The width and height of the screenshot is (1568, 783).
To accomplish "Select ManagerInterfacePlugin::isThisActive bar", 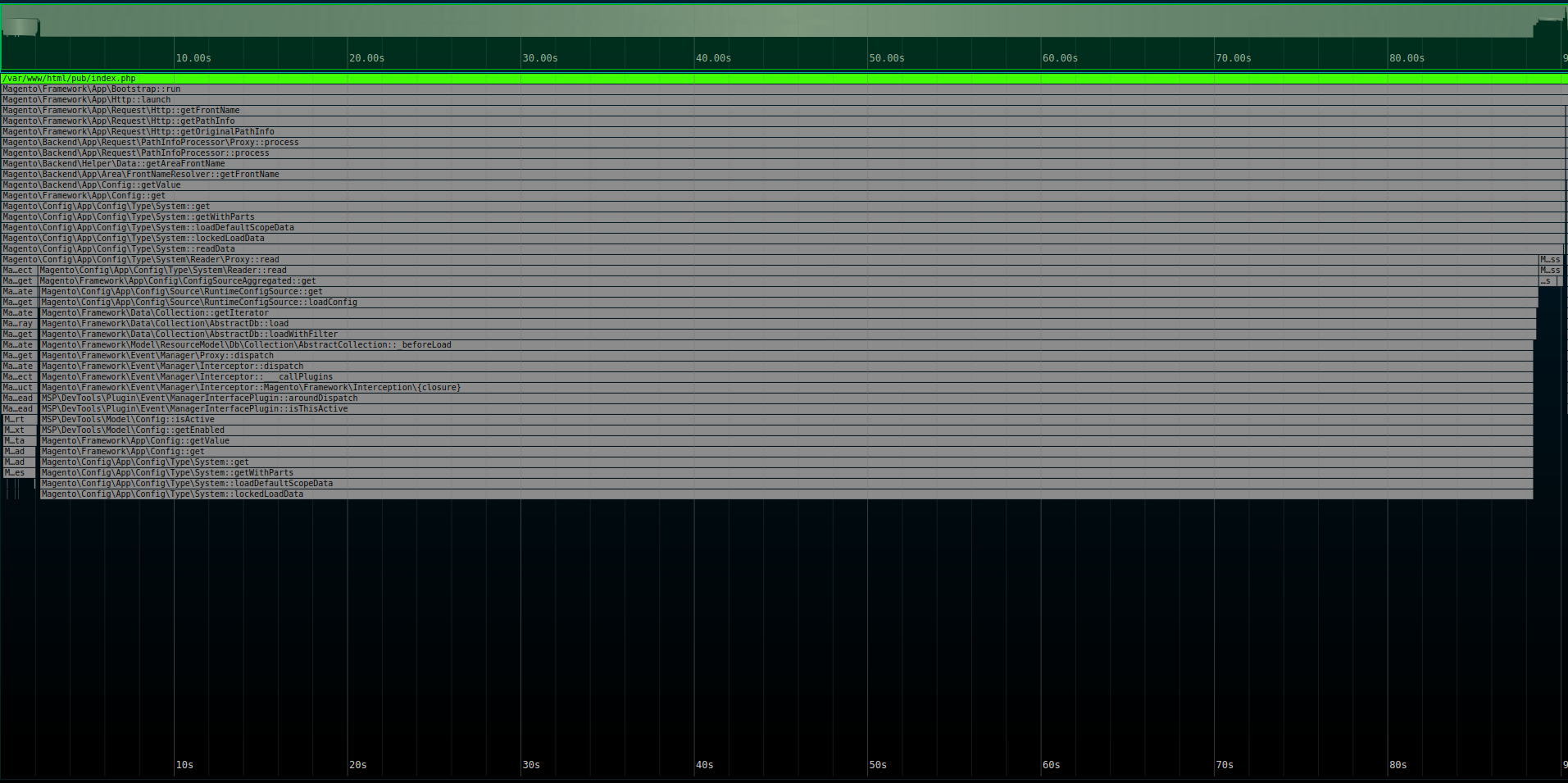I will tap(787, 409).
